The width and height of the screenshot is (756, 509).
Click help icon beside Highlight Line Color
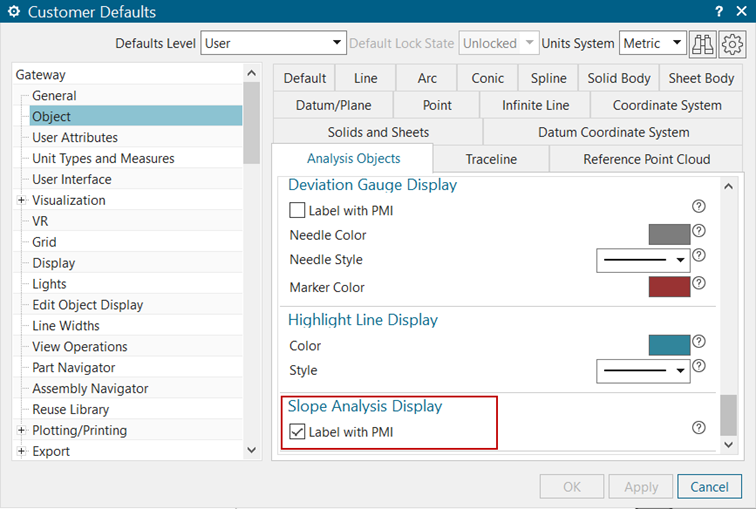(x=699, y=341)
